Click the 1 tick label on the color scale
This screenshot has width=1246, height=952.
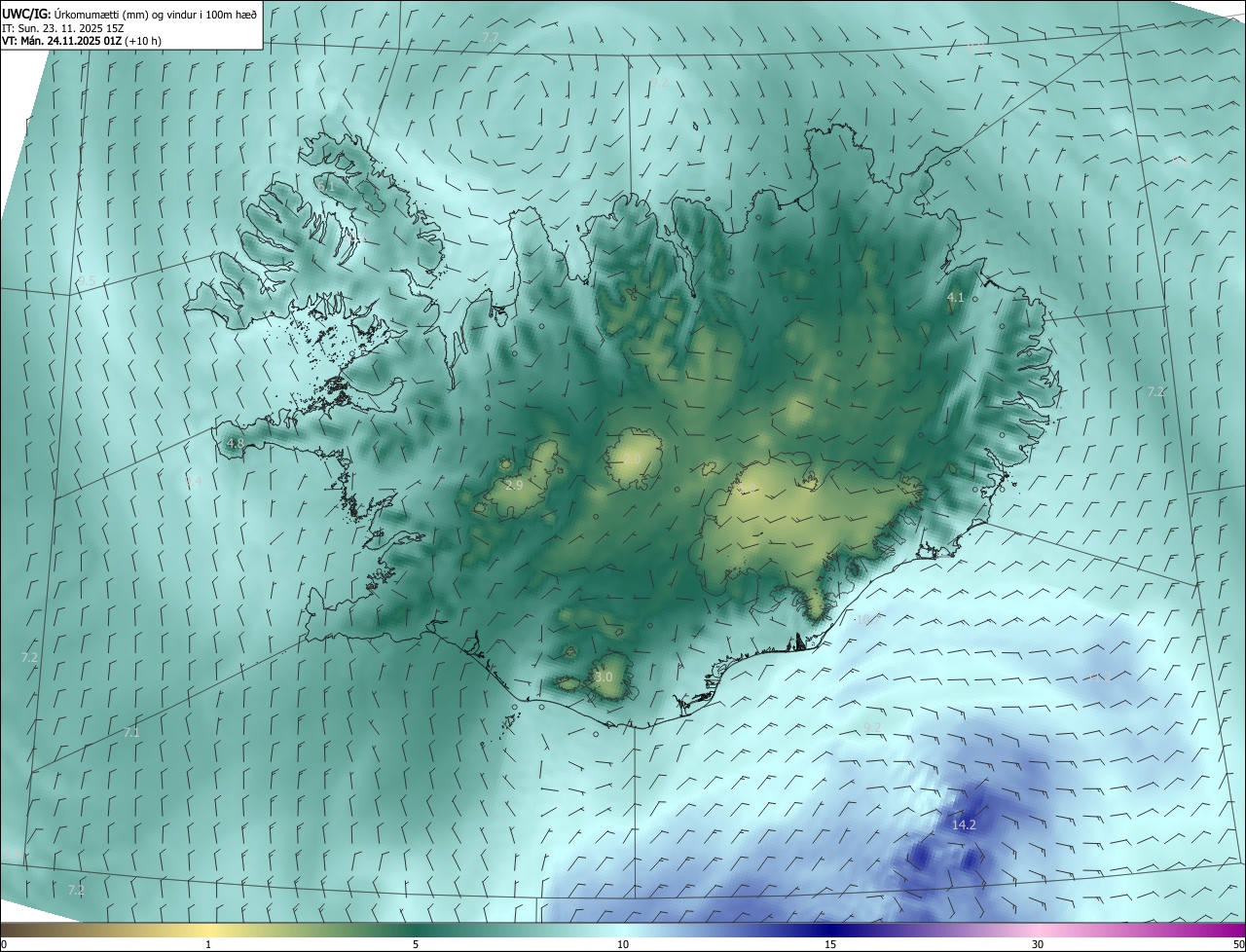(x=208, y=944)
